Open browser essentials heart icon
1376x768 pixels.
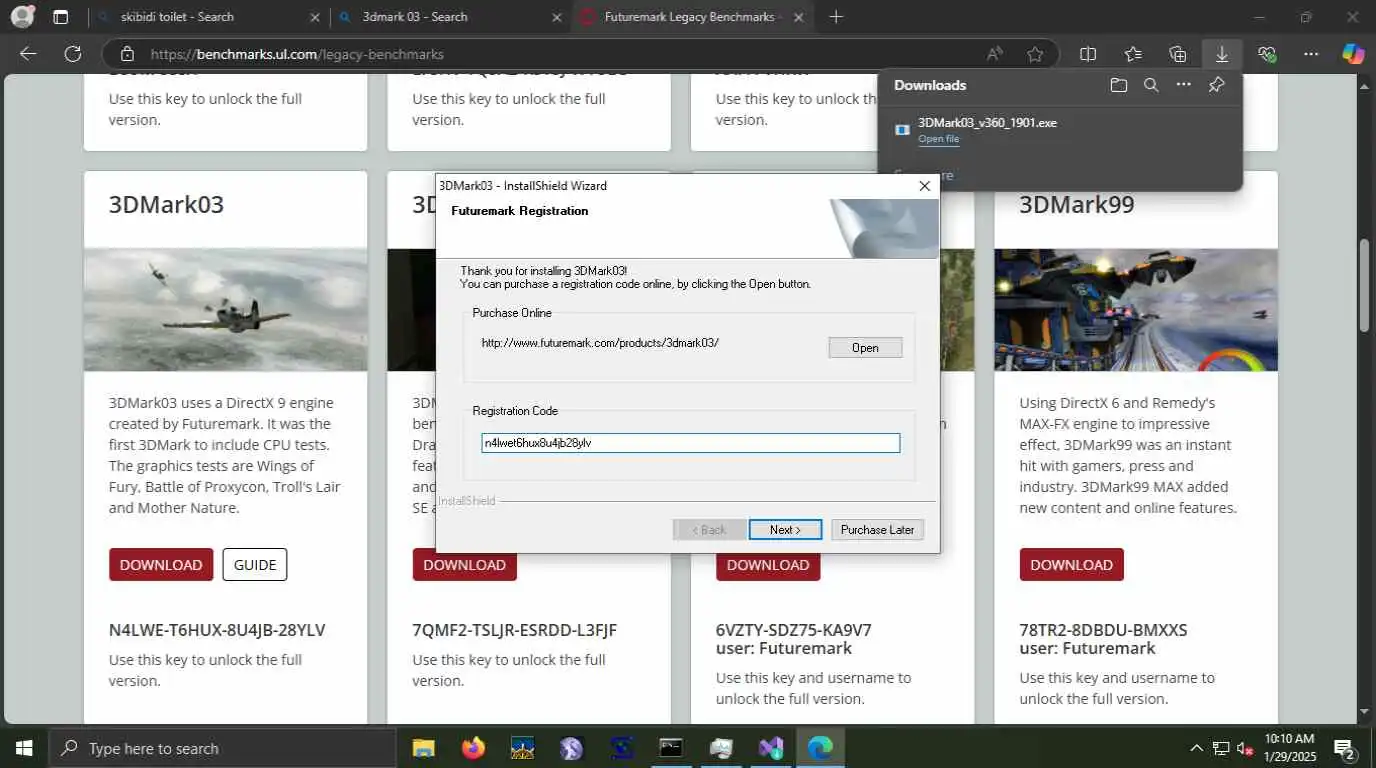[1267, 54]
